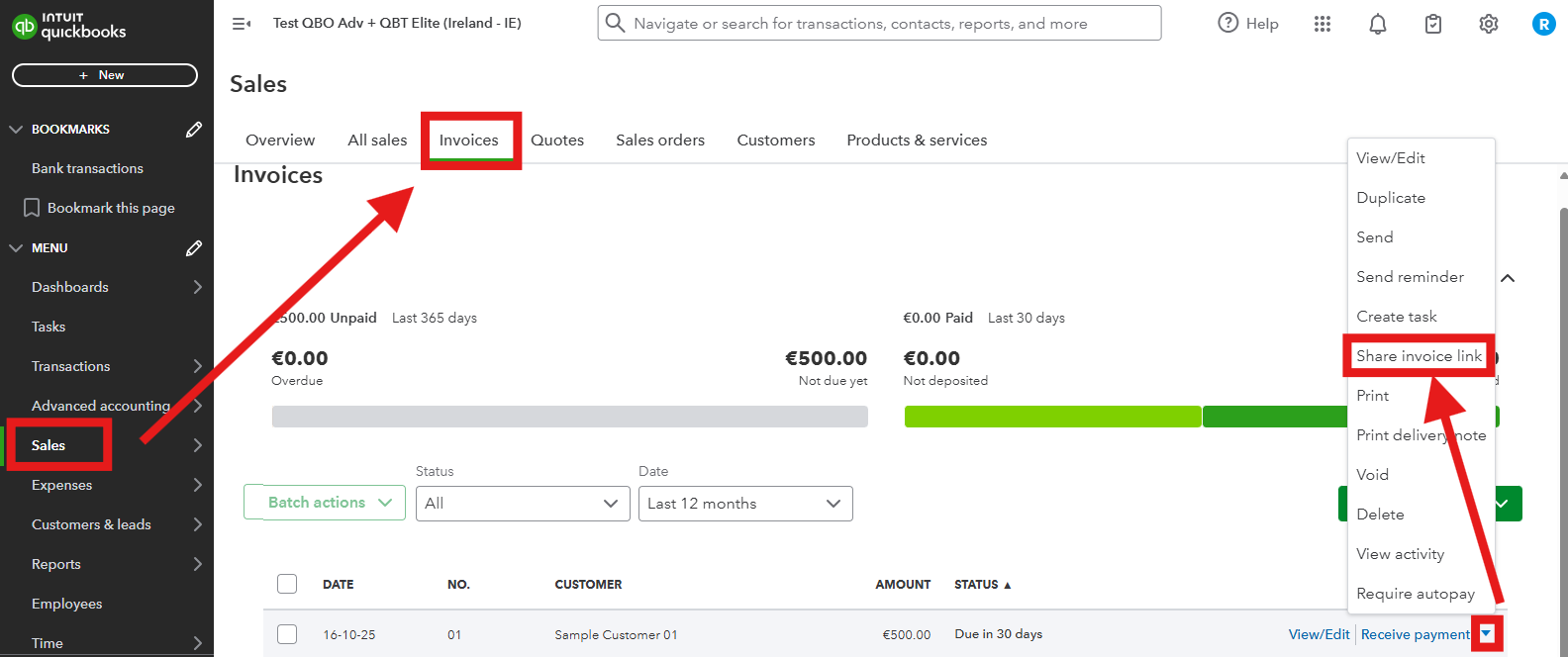Edit the MENU section with pencil icon

click(x=194, y=247)
